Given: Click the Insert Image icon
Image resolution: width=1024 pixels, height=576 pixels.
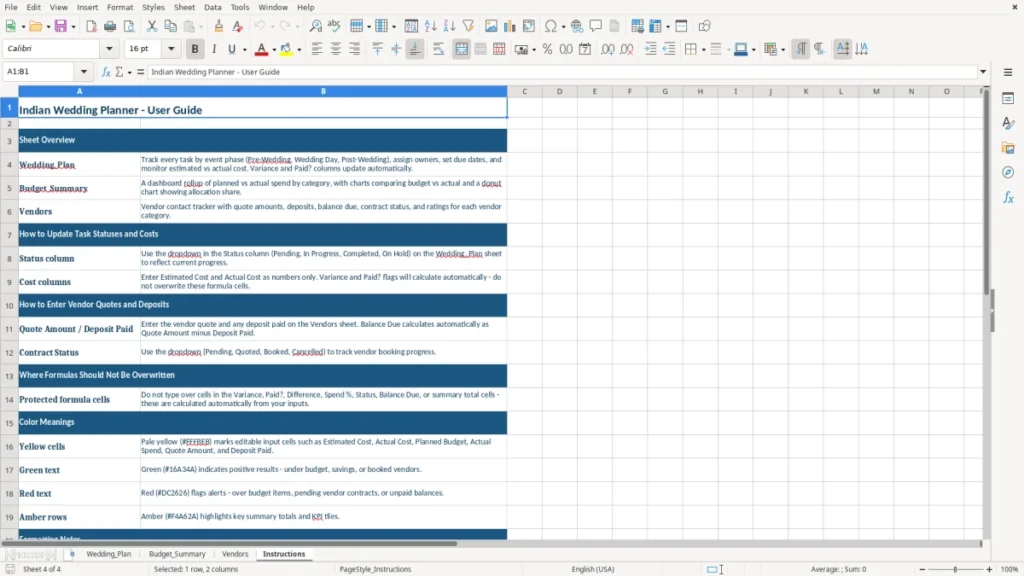Looking at the screenshot, I should [491, 26].
